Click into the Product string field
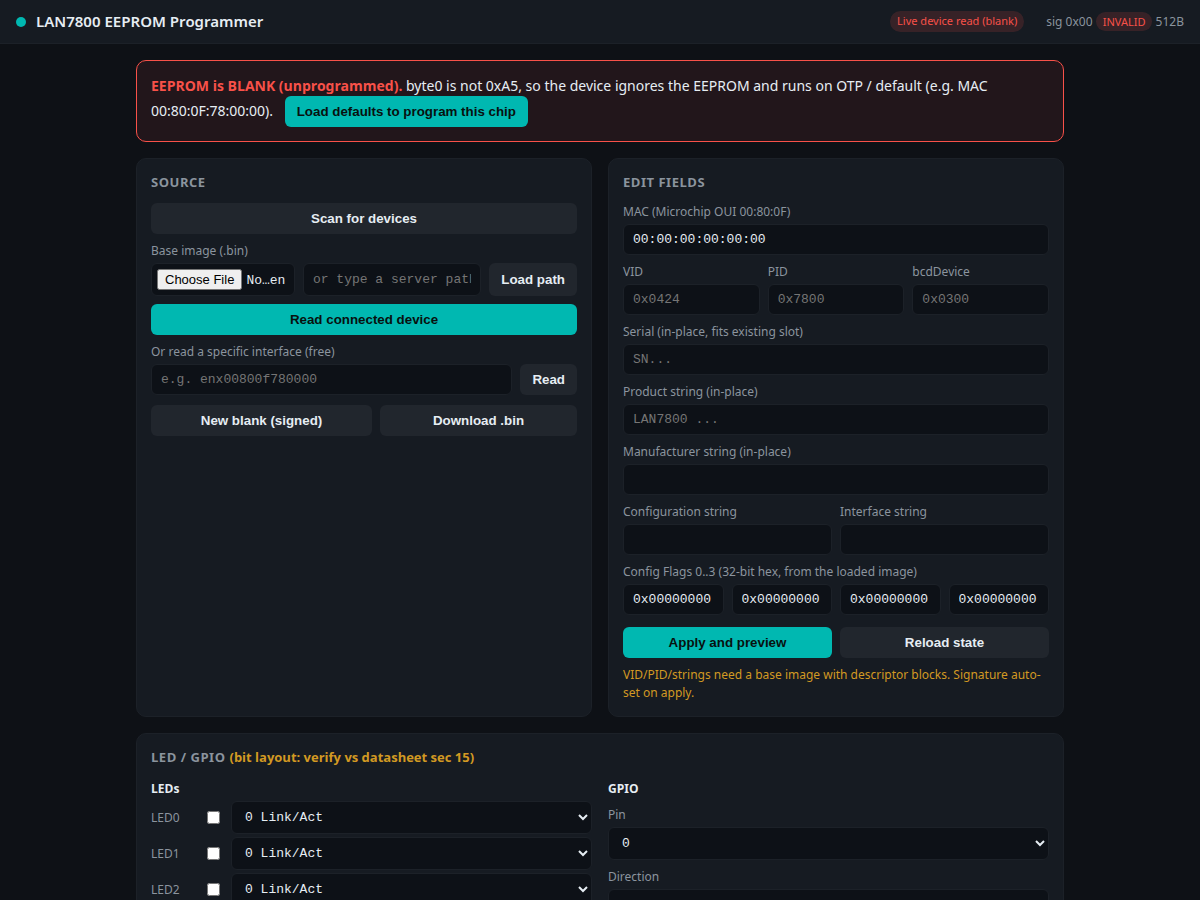Image resolution: width=1200 pixels, height=900 pixels. point(836,419)
